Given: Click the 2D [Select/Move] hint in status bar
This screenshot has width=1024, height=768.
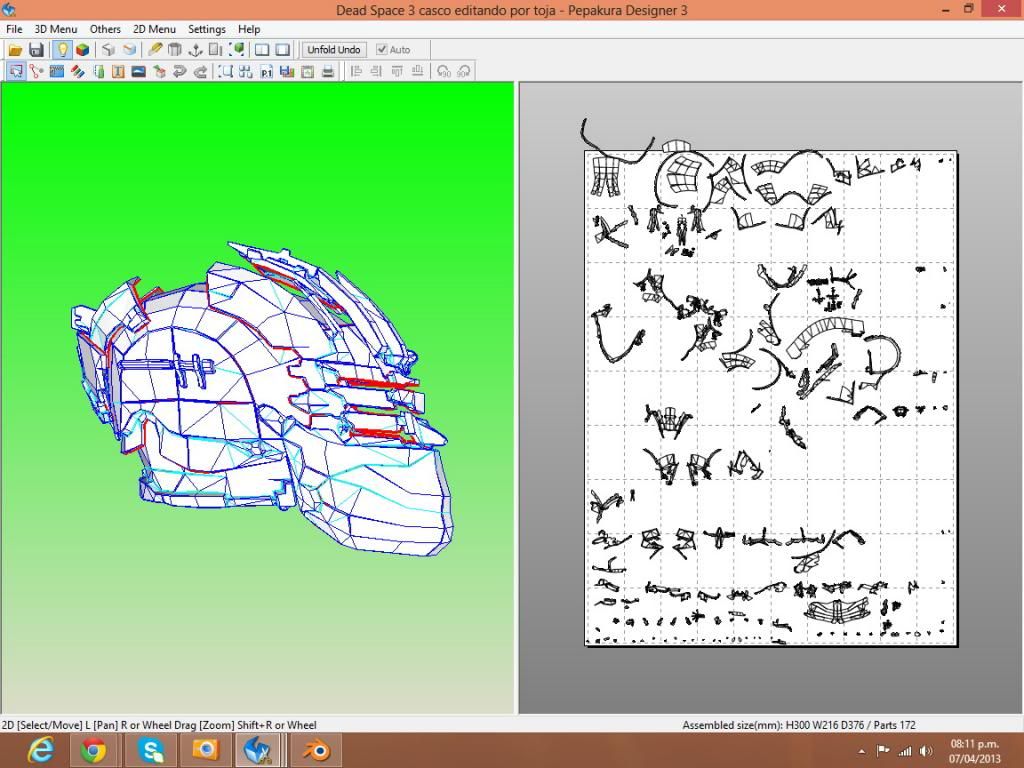Looking at the screenshot, I should [159, 725].
